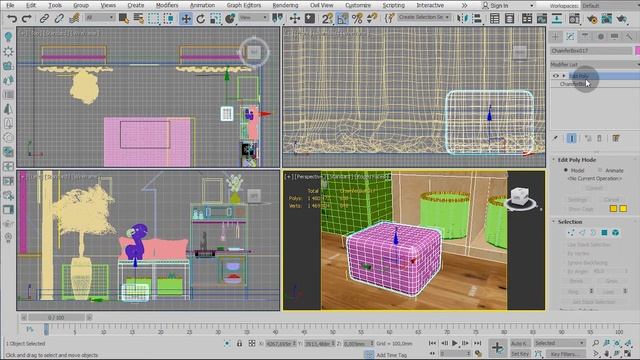Screen dimensions: 640x360
Task: Select Vertex sub-object level icon
Action: pyautogui.click(x=571, y=233)
